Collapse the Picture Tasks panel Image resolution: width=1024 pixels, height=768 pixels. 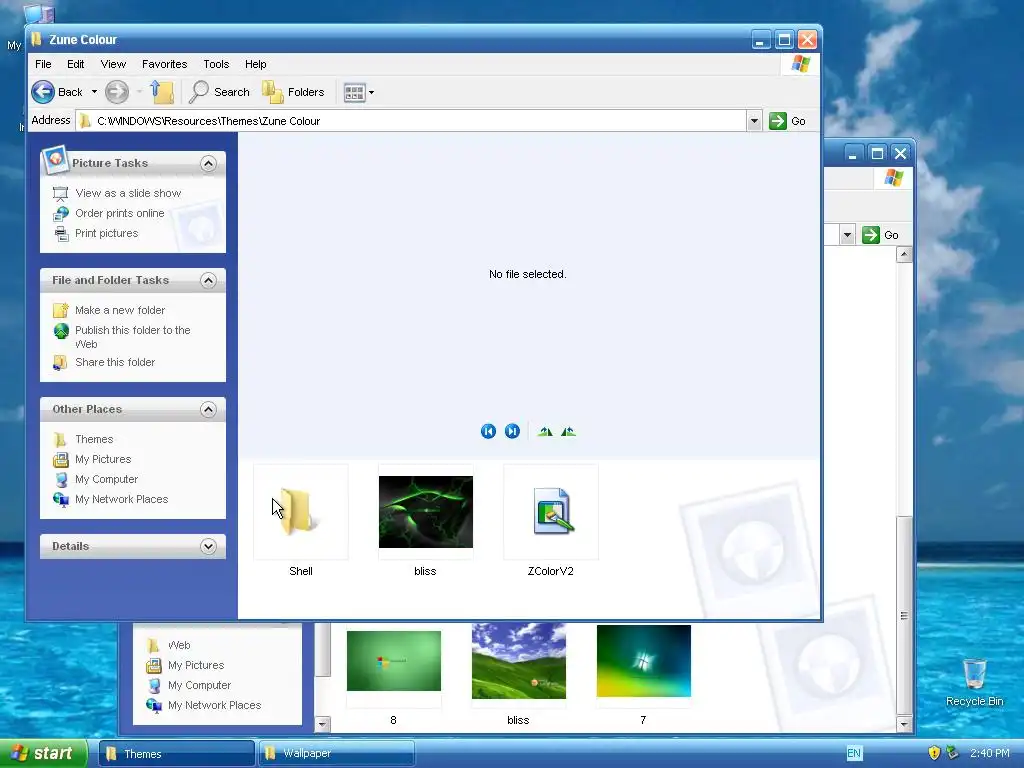coord(208,163)
